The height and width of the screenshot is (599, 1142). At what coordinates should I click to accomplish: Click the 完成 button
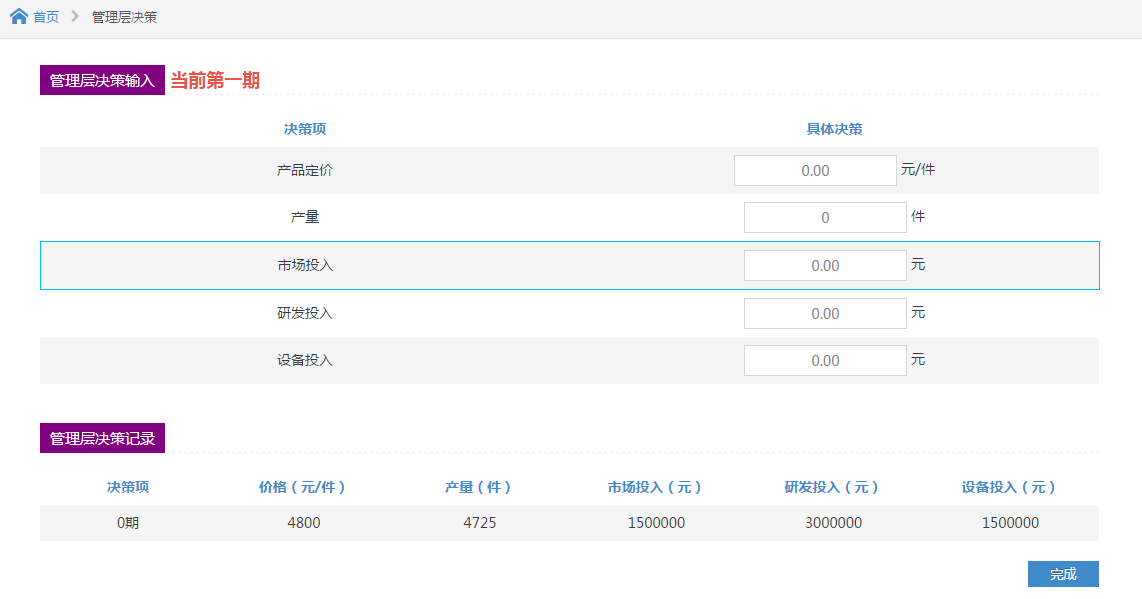click(x=1063, y=574)
